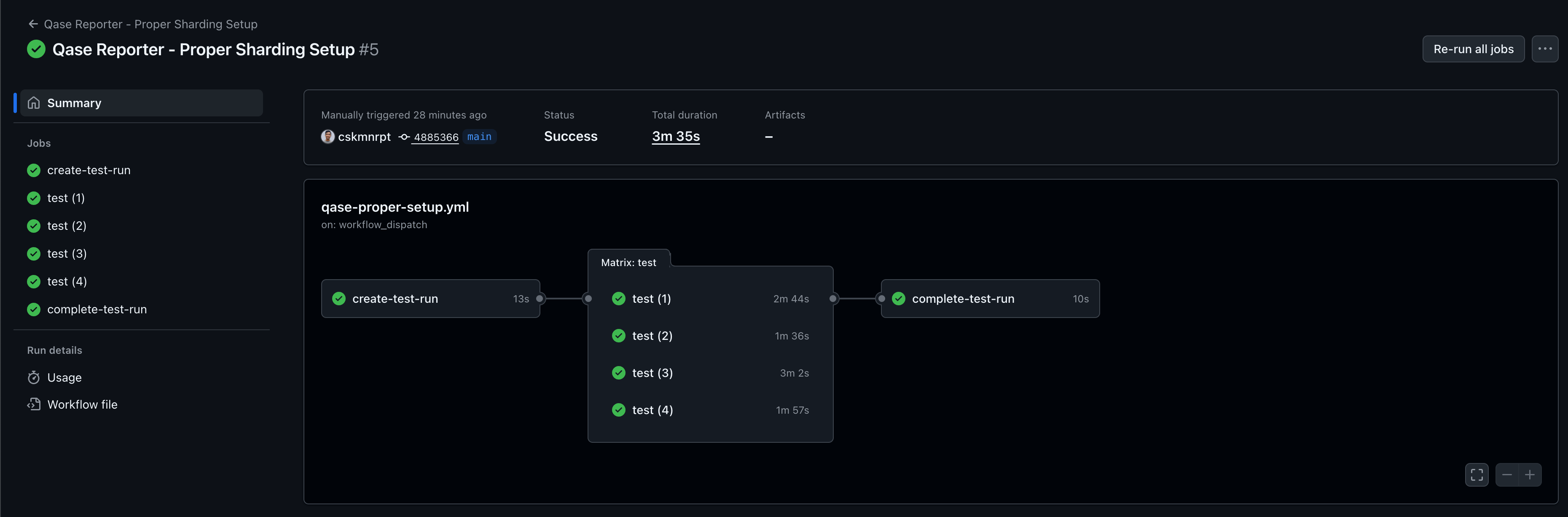Click the Usage stopwatch icon

point(34,377)
